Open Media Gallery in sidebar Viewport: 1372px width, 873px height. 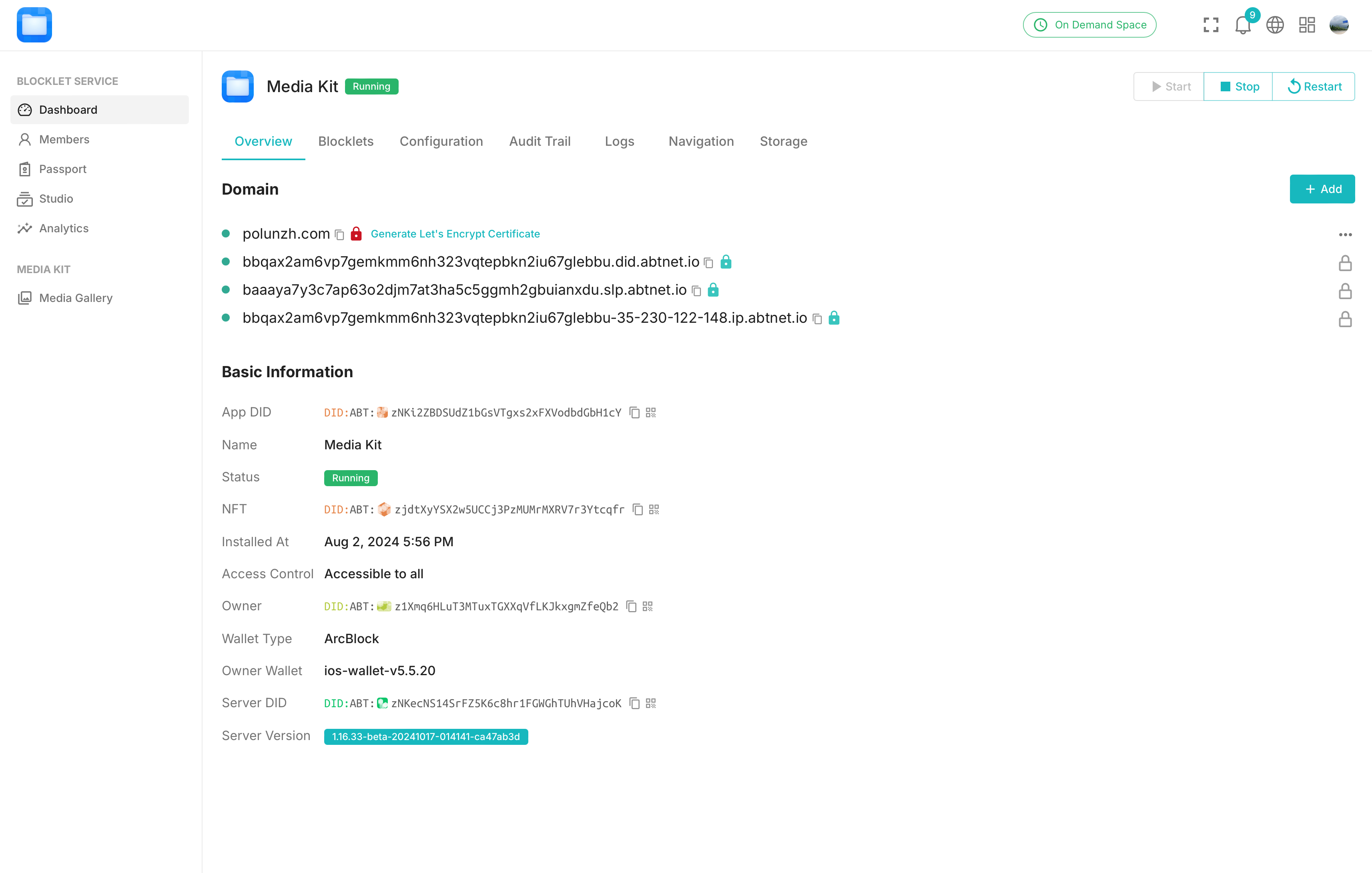76,298
